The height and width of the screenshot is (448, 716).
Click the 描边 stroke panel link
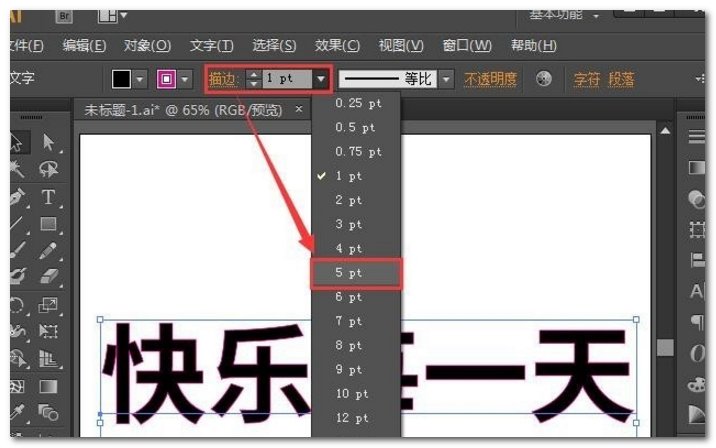[x=223, y=79]
